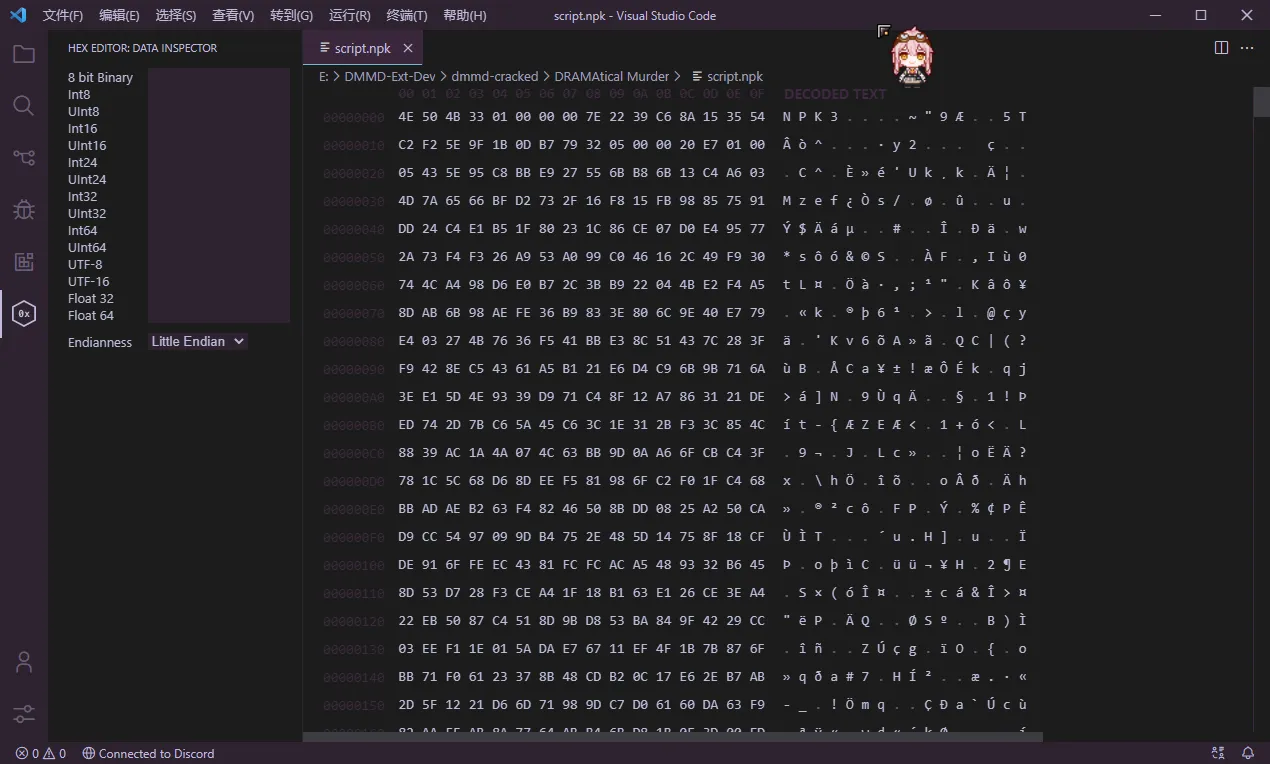Open the notifications bell in status bar
This screenshot has height=764, width=1270.
tap(1248, 753)
